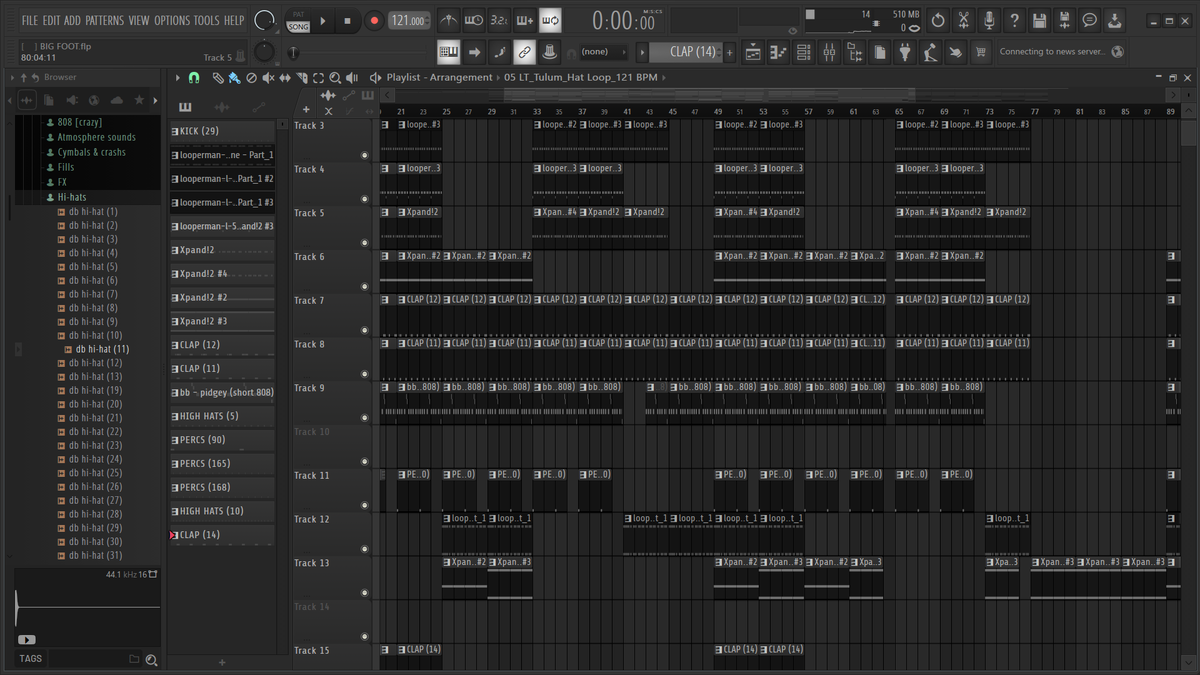The width and height of the screenshot is (1200, 675).
Task: Open the Plugin picker plug icon
Action: tap(906, 52)
